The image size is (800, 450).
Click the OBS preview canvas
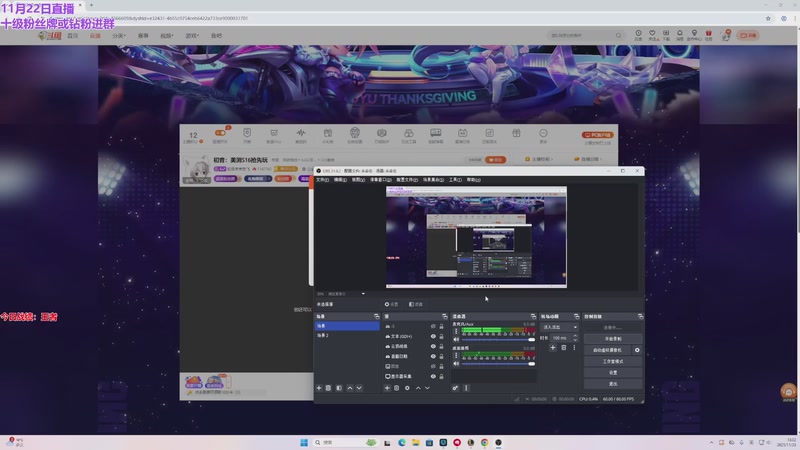pyautogui.click(x=476, y=237)
